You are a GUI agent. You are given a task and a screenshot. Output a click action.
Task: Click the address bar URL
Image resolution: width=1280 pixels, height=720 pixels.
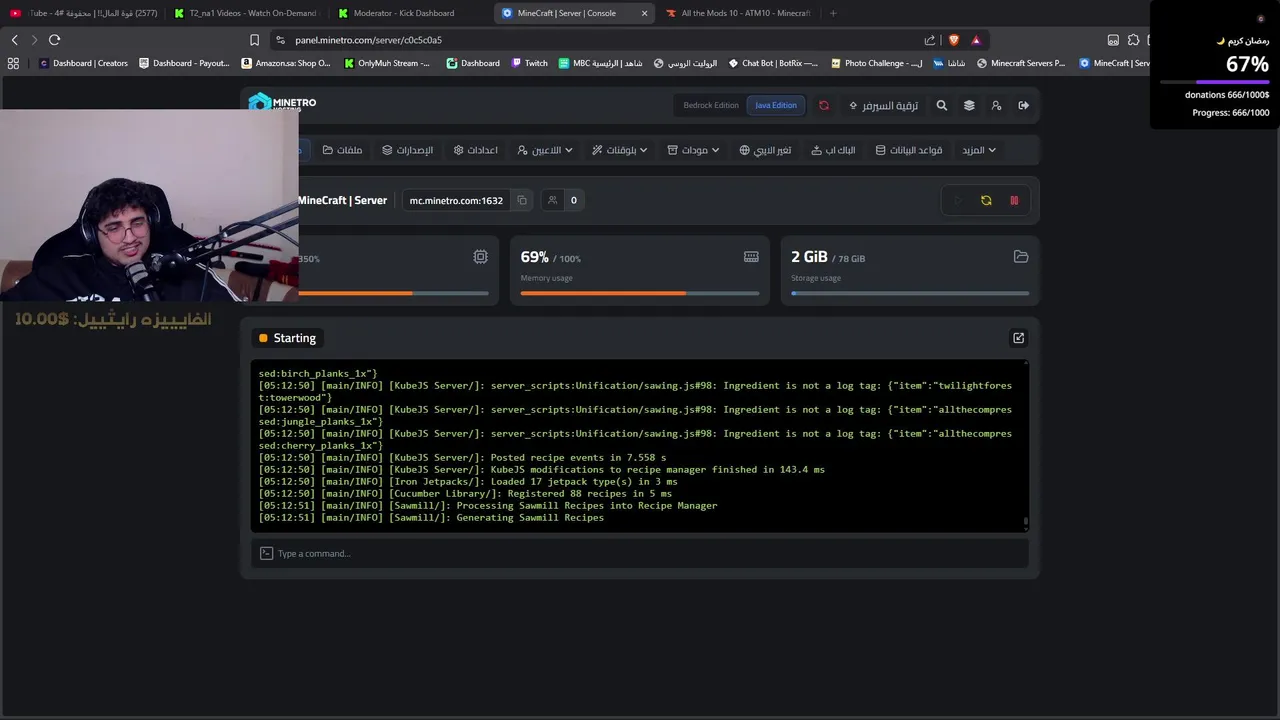tap(368, 40)
